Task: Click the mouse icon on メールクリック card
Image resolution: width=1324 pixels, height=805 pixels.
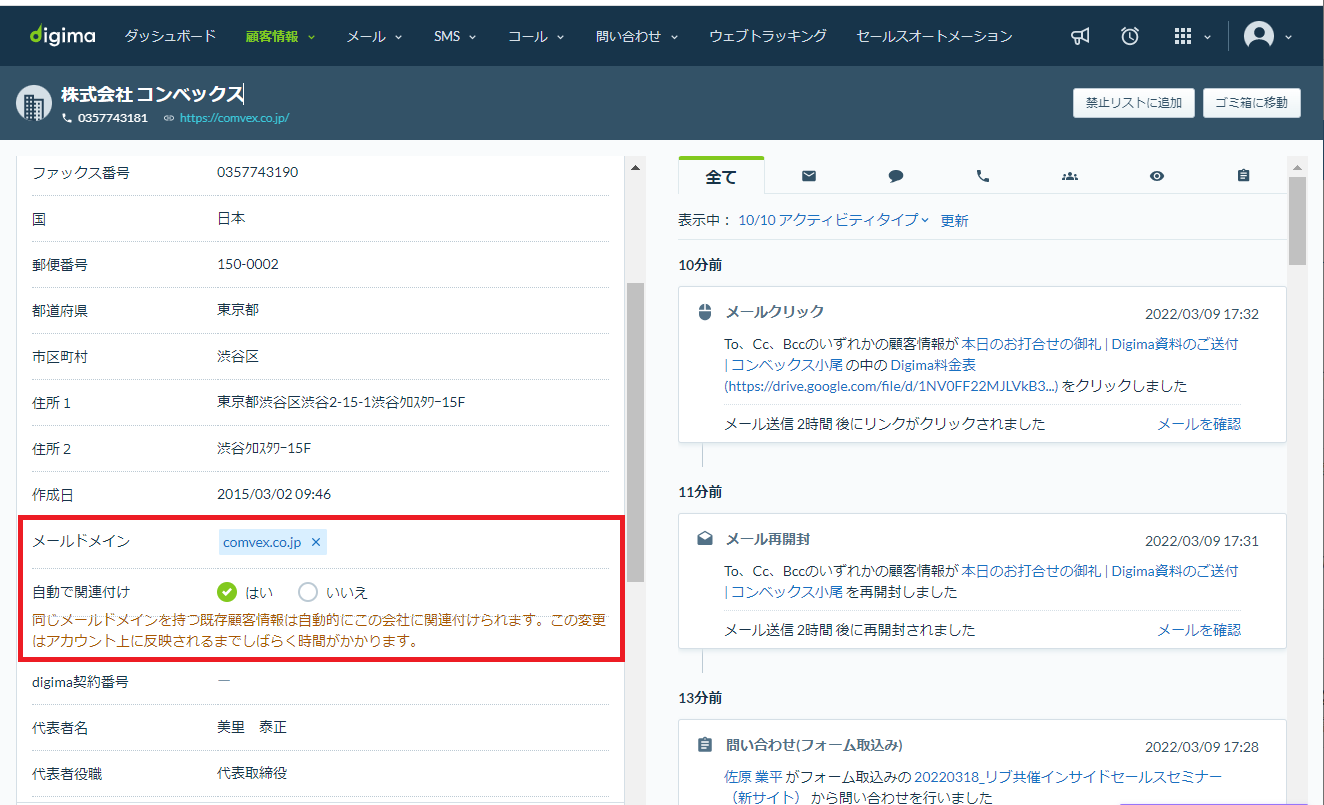Action: 704,312
